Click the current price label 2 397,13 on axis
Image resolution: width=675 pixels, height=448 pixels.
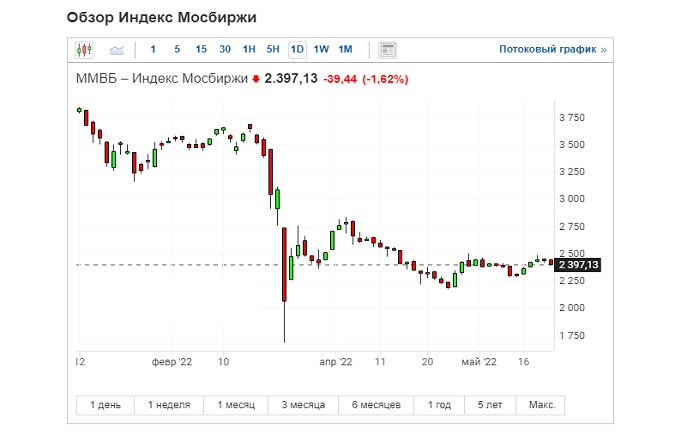[578, 265]
